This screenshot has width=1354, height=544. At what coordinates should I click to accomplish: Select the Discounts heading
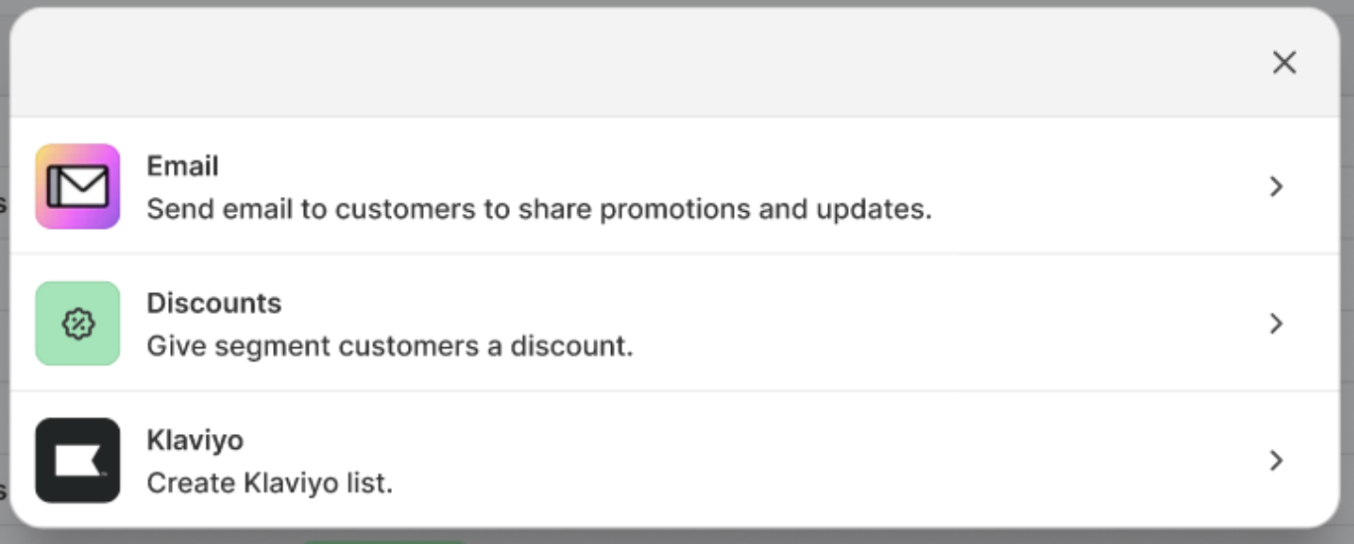(x=214, y=303)
